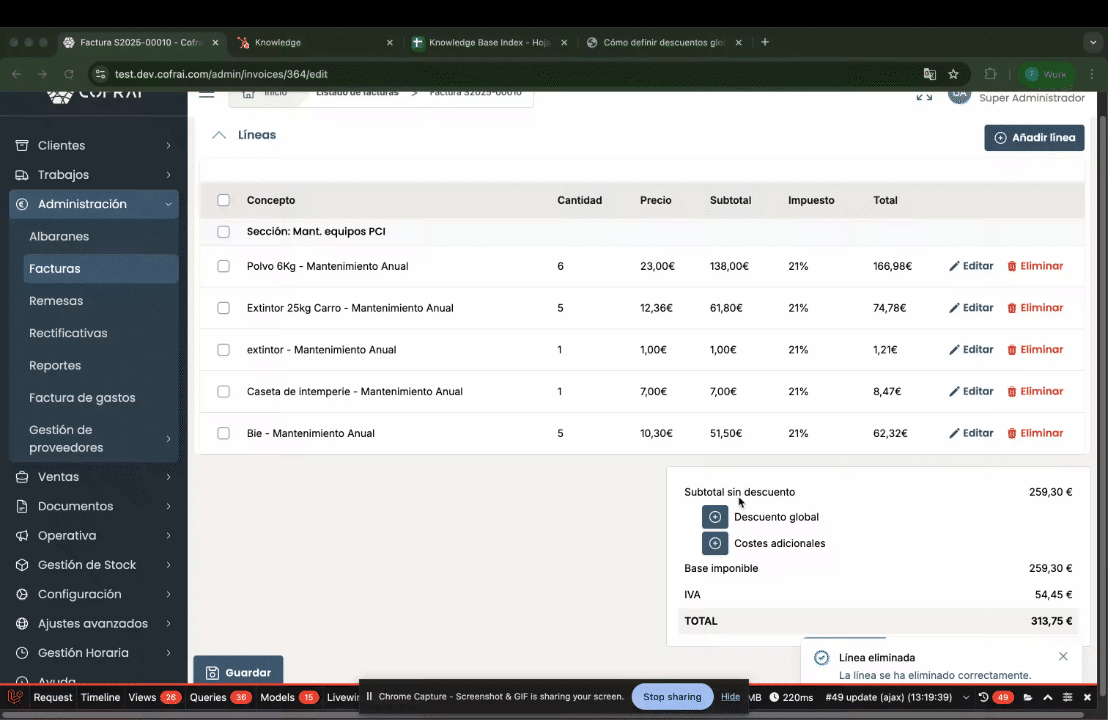This screenshot has width=1108, height=720.
Task: Collapse the Líneas section chevron
Action: (219, 135)
